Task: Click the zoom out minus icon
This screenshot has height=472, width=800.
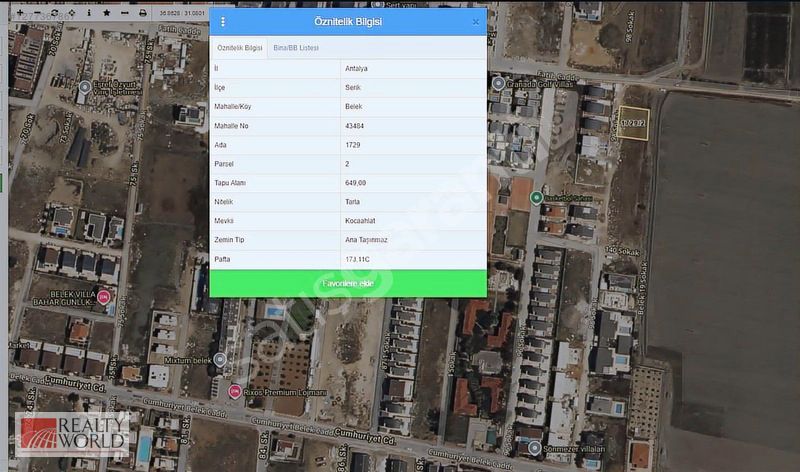Action: point(37,13)
